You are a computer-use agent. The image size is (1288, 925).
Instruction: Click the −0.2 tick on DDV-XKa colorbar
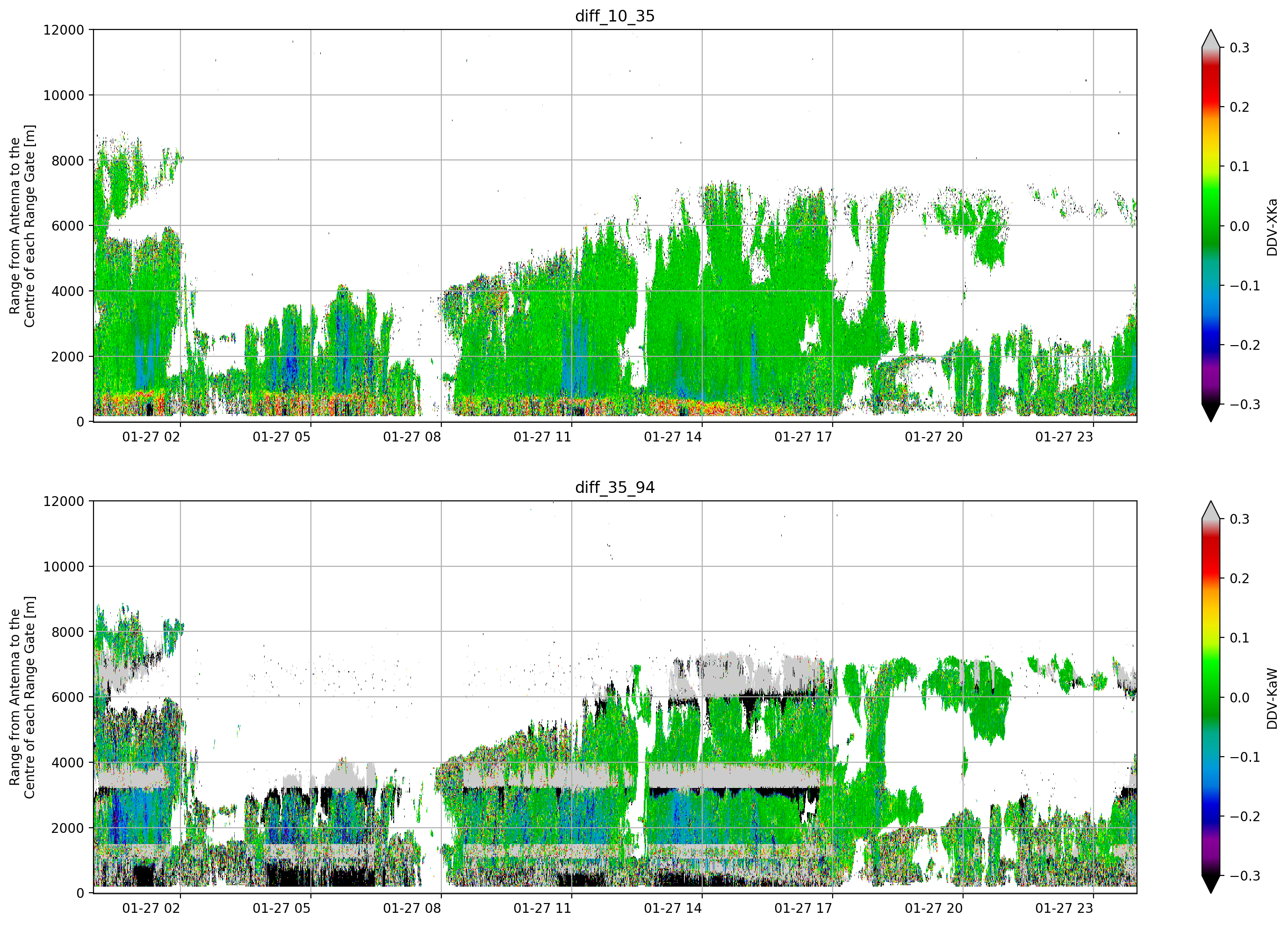[1245, 346]
